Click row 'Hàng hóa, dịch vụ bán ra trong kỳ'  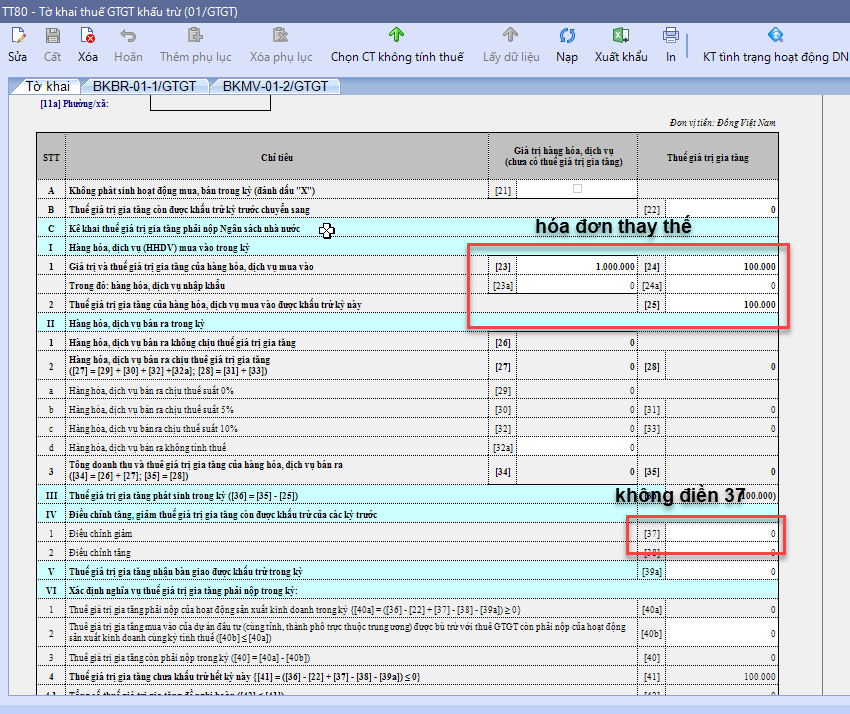(x=407, y=324)
